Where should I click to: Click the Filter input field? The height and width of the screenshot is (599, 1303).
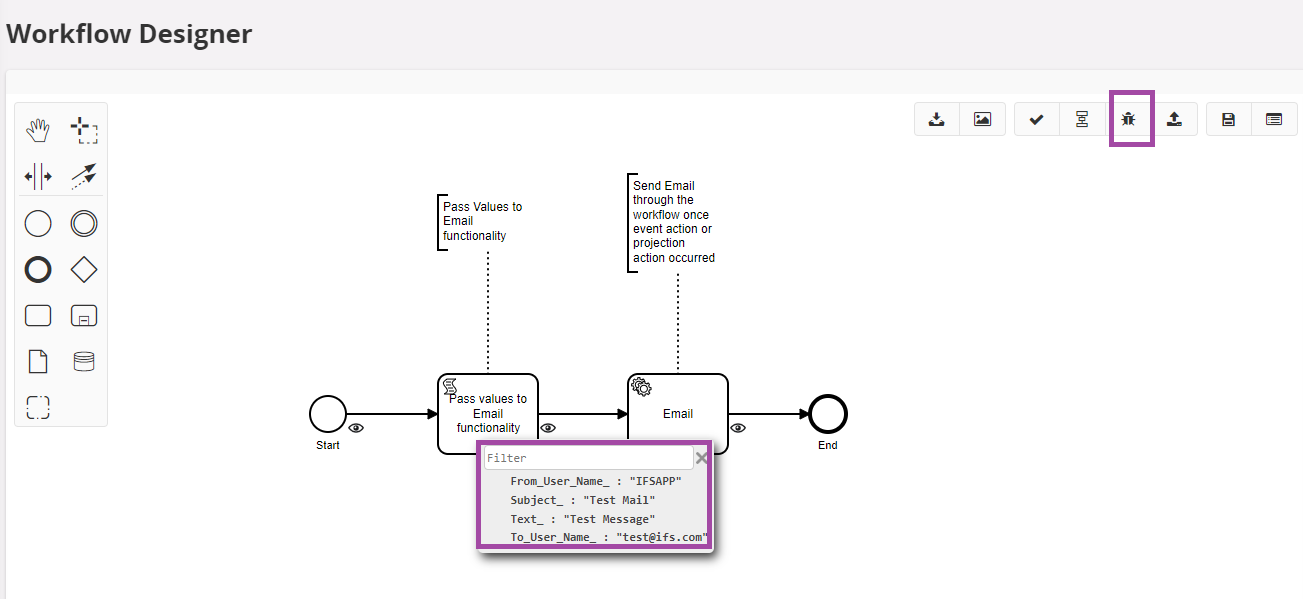(x=588, y=458)
